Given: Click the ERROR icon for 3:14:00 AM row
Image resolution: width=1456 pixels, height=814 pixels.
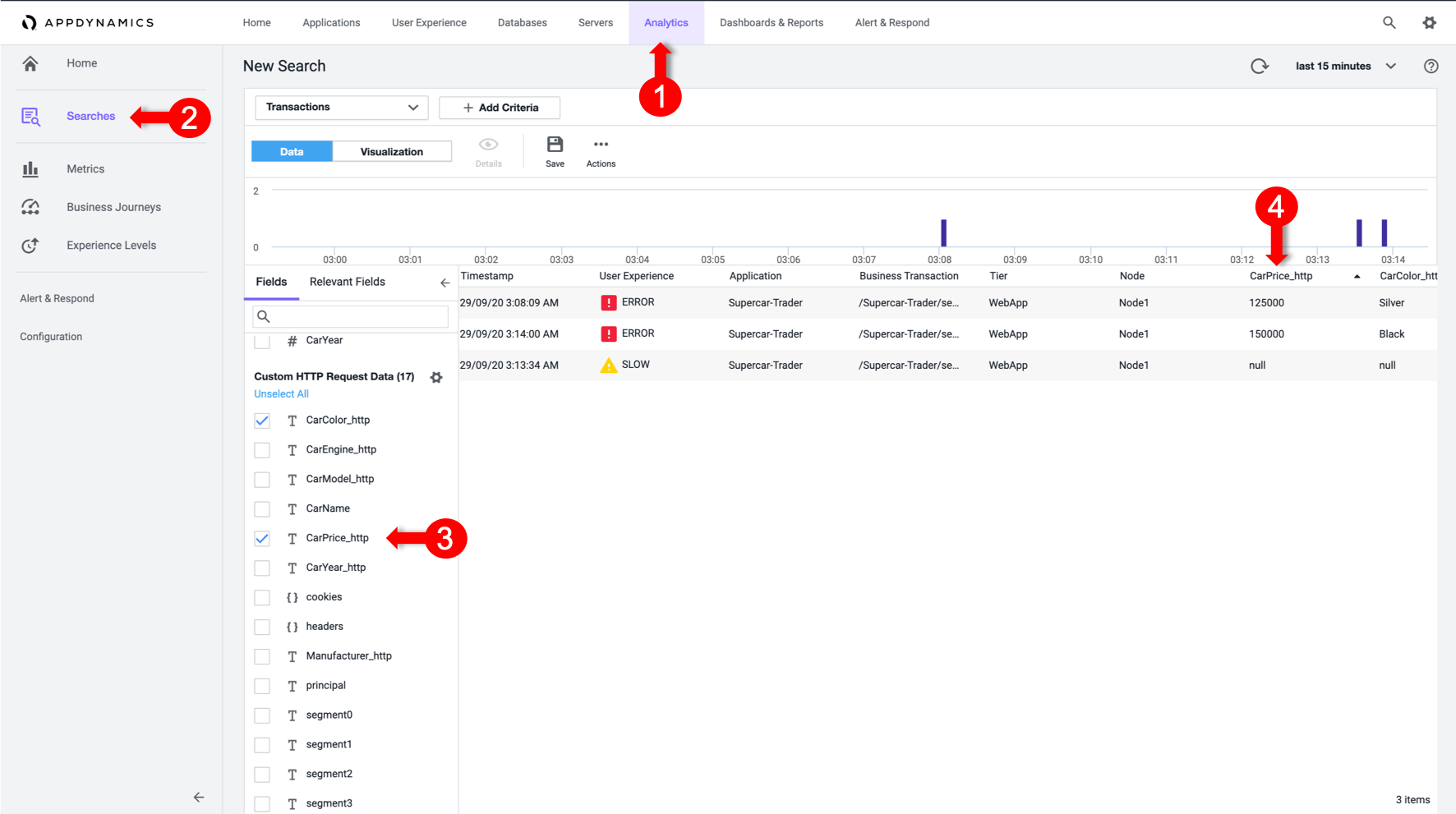Looking at the screenshot, I should pyautogui.click(x=608, y=334).
